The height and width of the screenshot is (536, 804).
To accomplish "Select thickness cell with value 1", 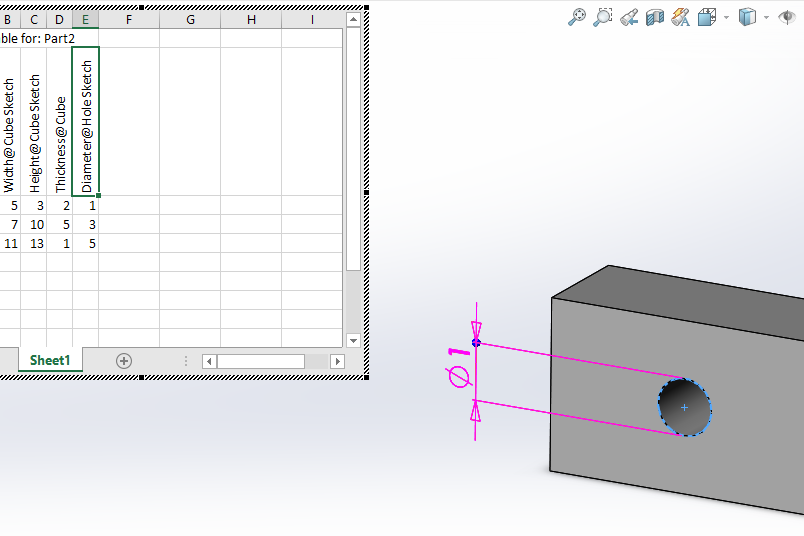I will pos(59,243).
